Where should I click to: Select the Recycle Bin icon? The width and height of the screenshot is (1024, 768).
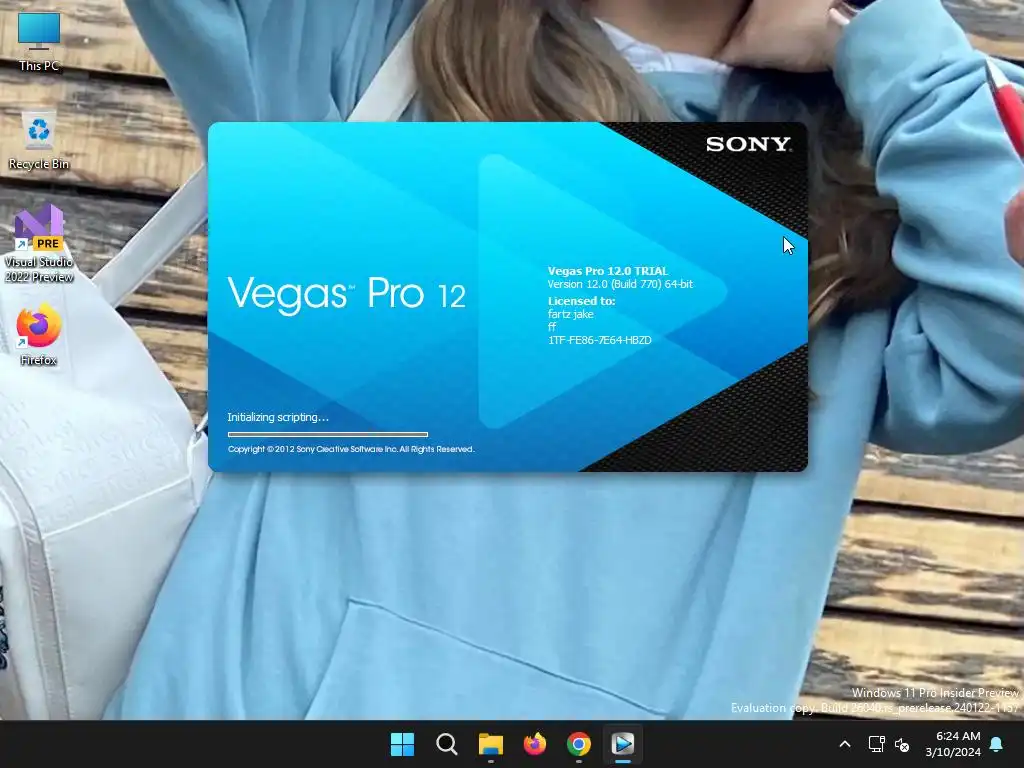pos(39,140)
